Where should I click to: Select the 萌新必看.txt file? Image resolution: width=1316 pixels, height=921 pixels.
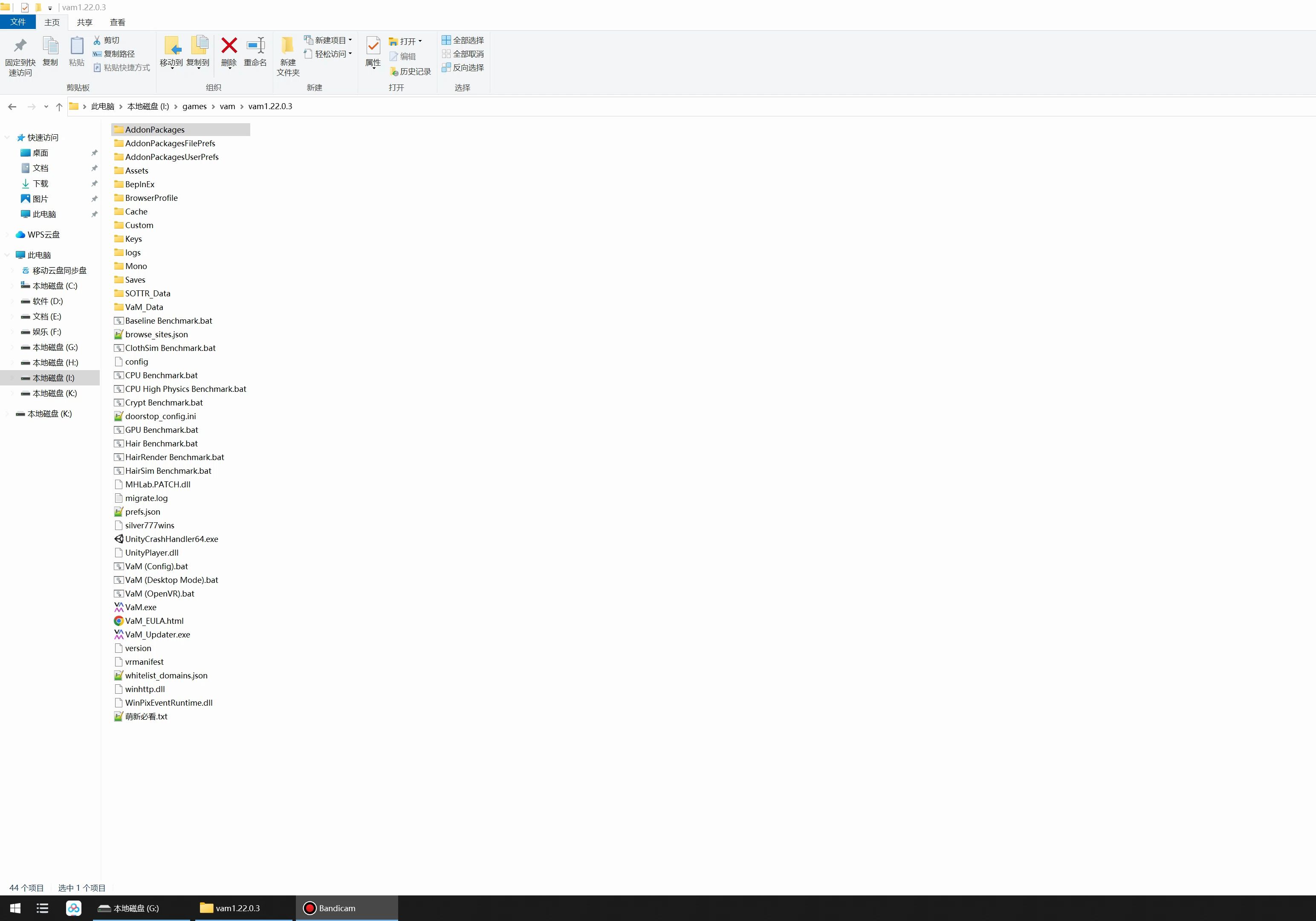coord(146,716)
